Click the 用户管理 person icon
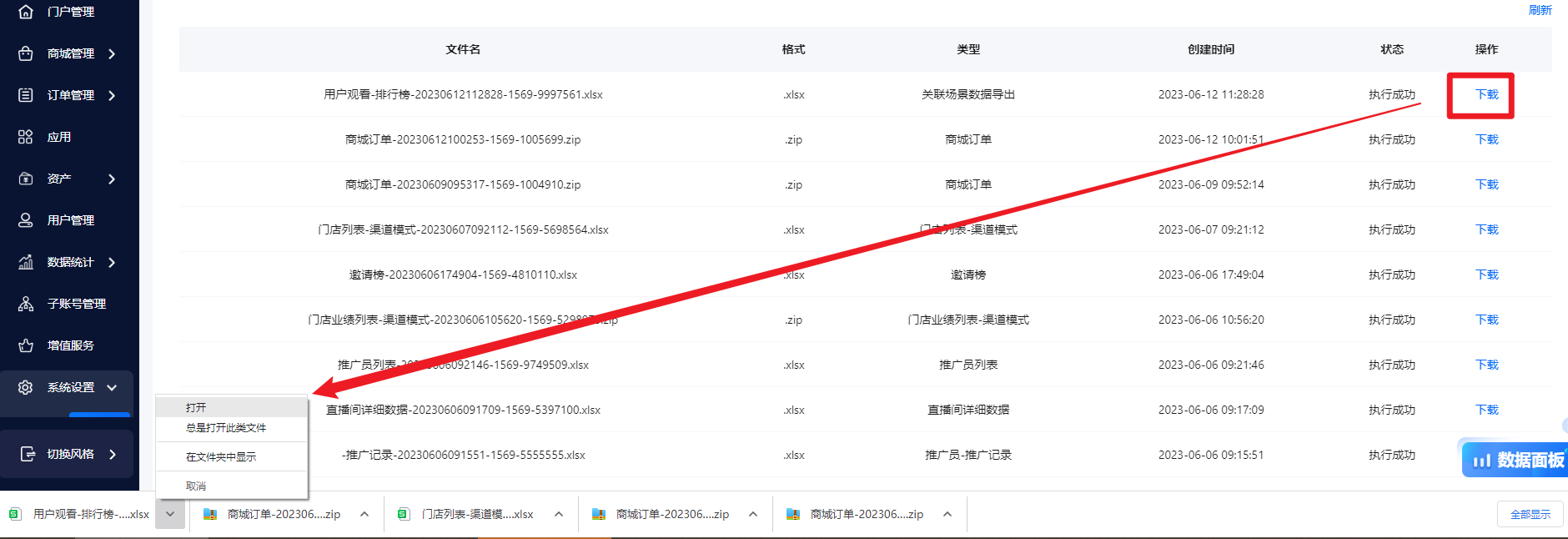 pyautogui.click(x=26, y=220)
